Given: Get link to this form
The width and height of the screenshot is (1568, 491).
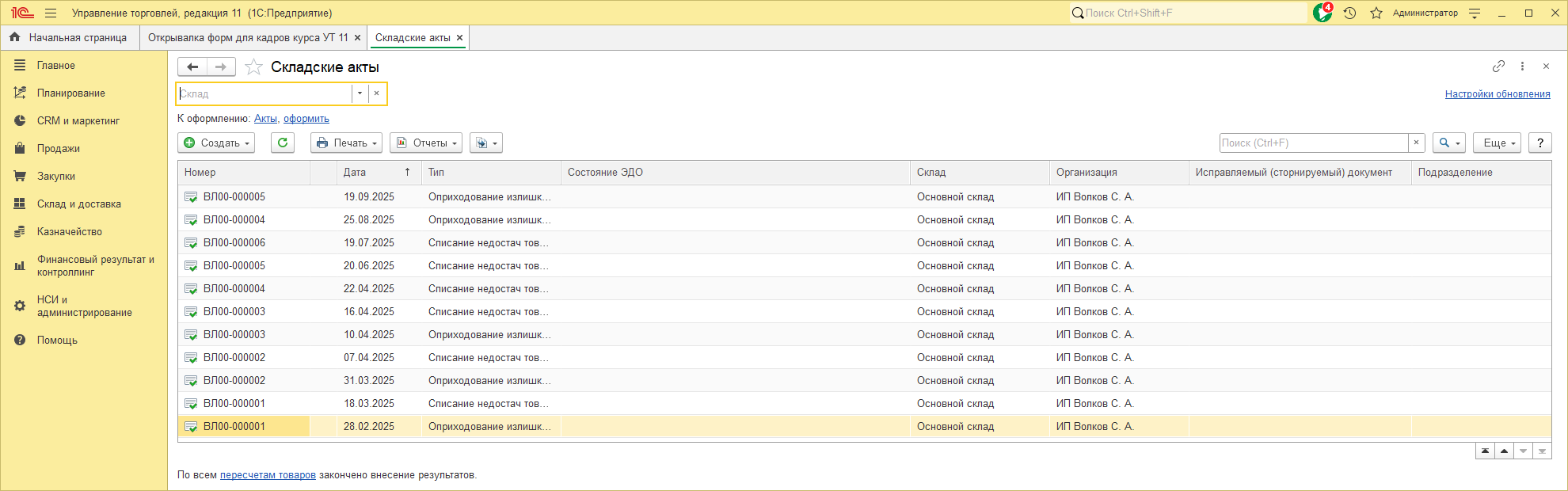Looking at the screenshot, I should tap(1498, 66).
